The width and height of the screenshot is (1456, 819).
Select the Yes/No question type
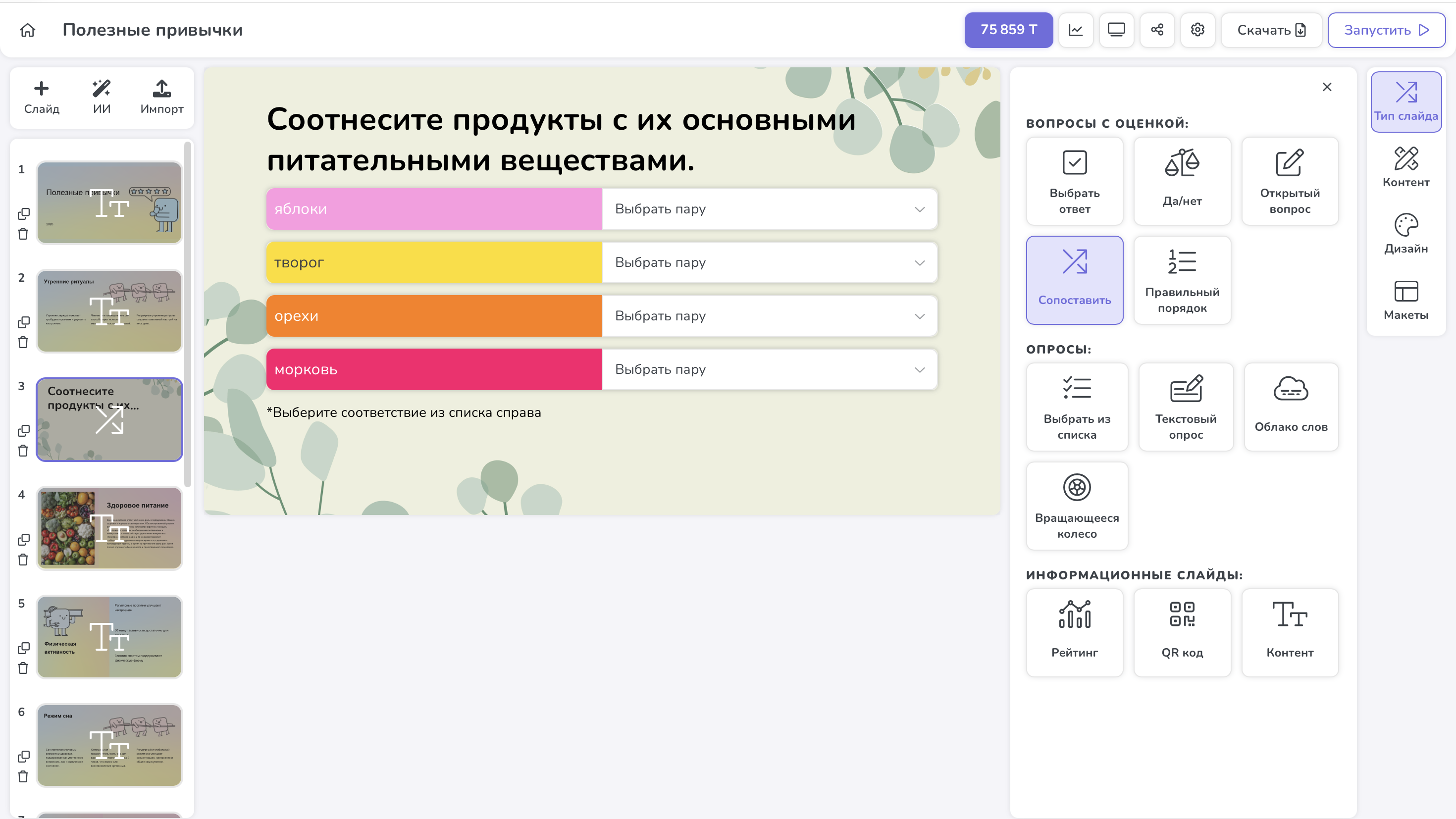click(x=1182, y=181)
